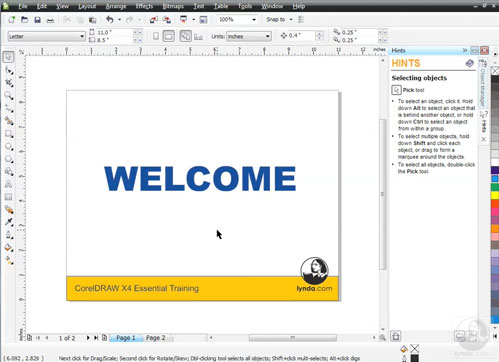
Task: Select the Ellipse tool
Action: (x=9, y=147)
